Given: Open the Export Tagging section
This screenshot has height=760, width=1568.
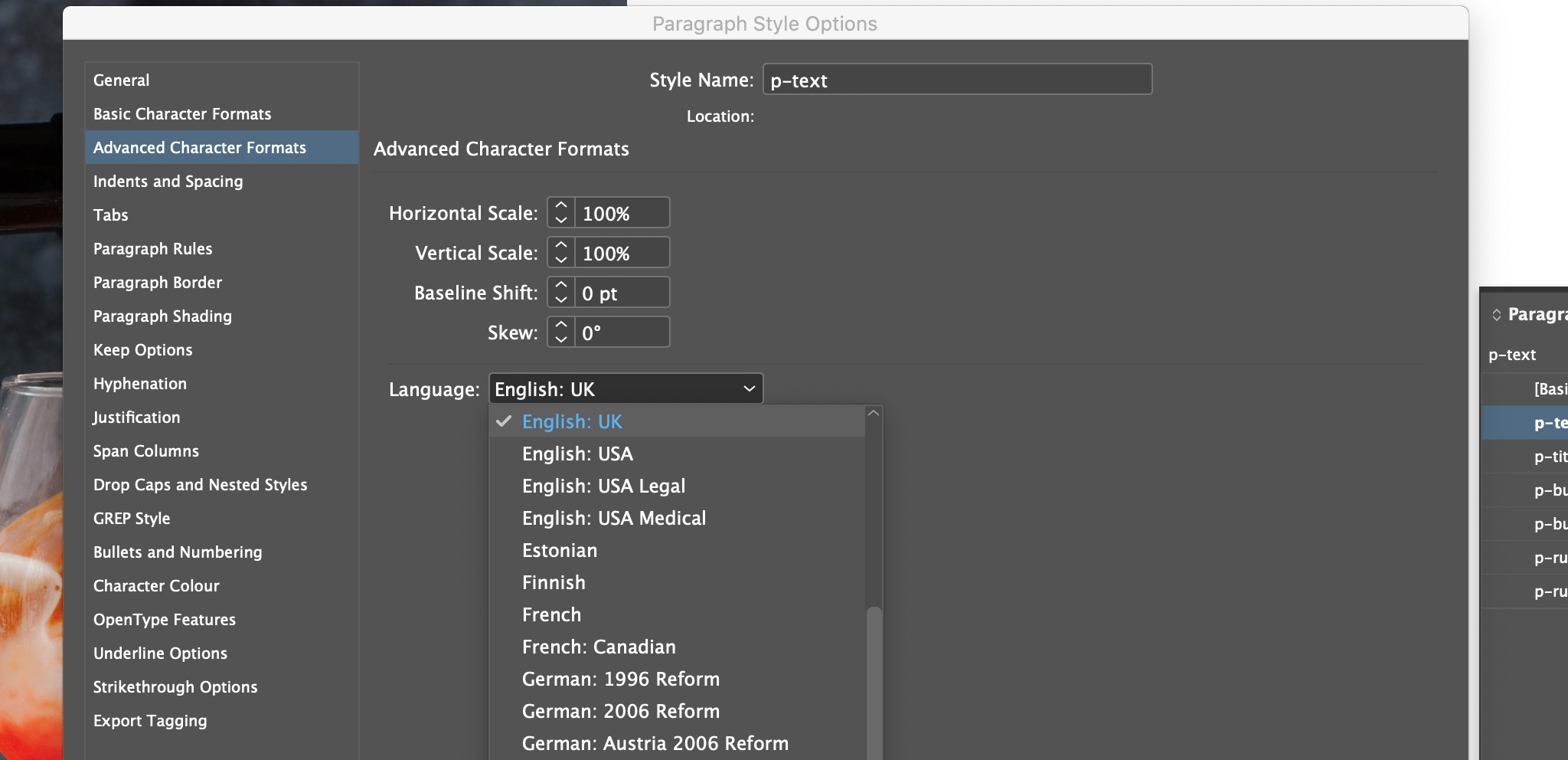Looking at the screenshot, I should 149,720.
